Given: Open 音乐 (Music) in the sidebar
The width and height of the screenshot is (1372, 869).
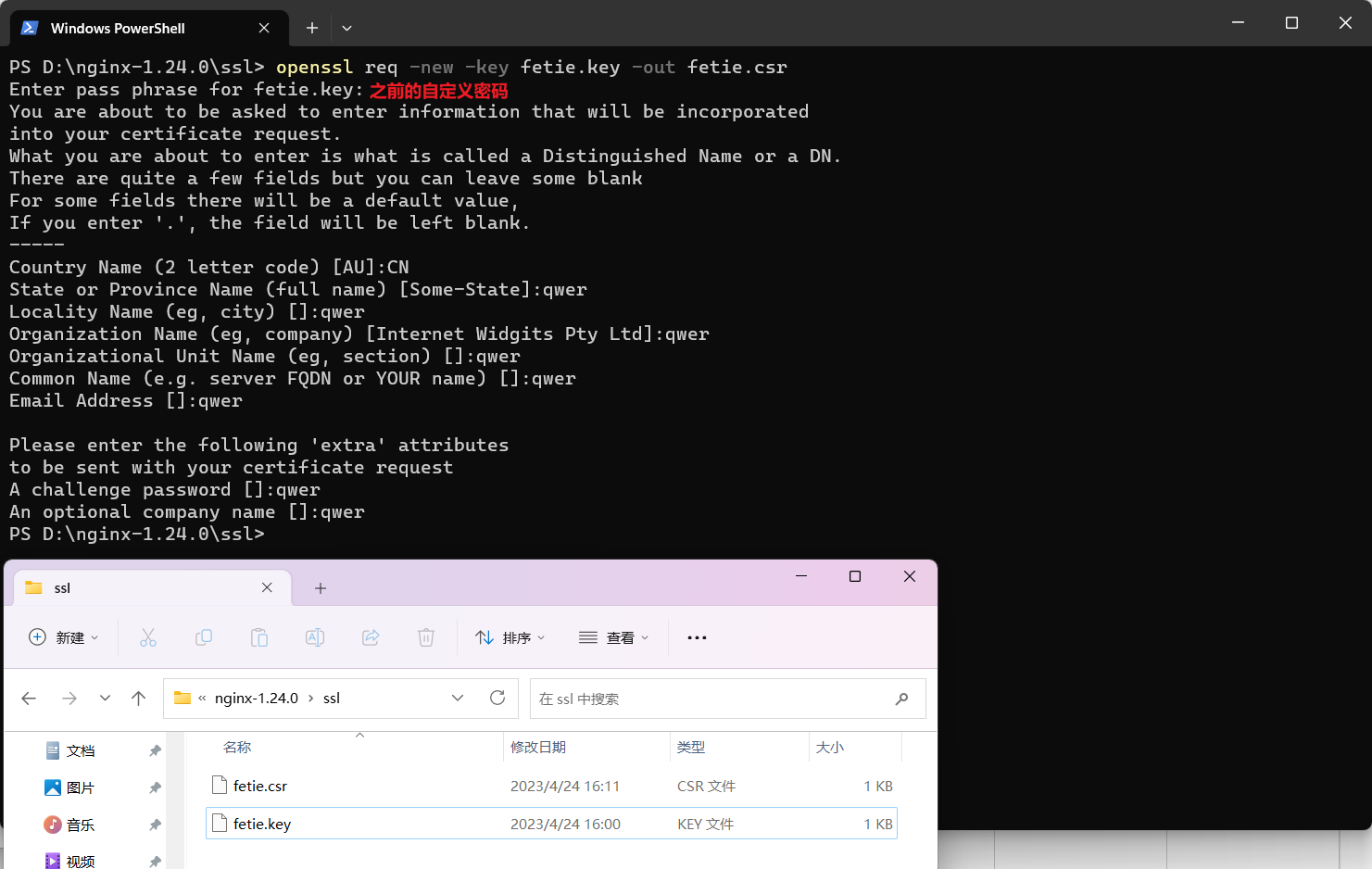Looking at the screenshot, I should coord(80,825).
